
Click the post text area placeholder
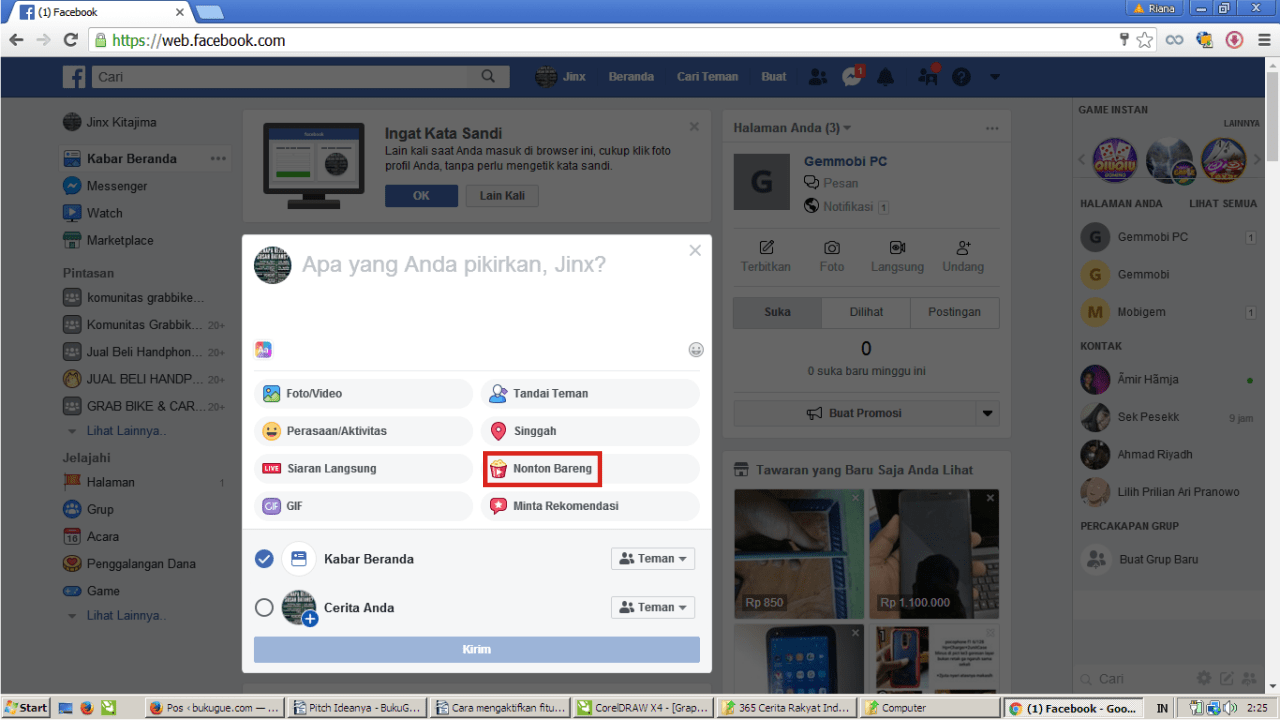click(453, 265)
